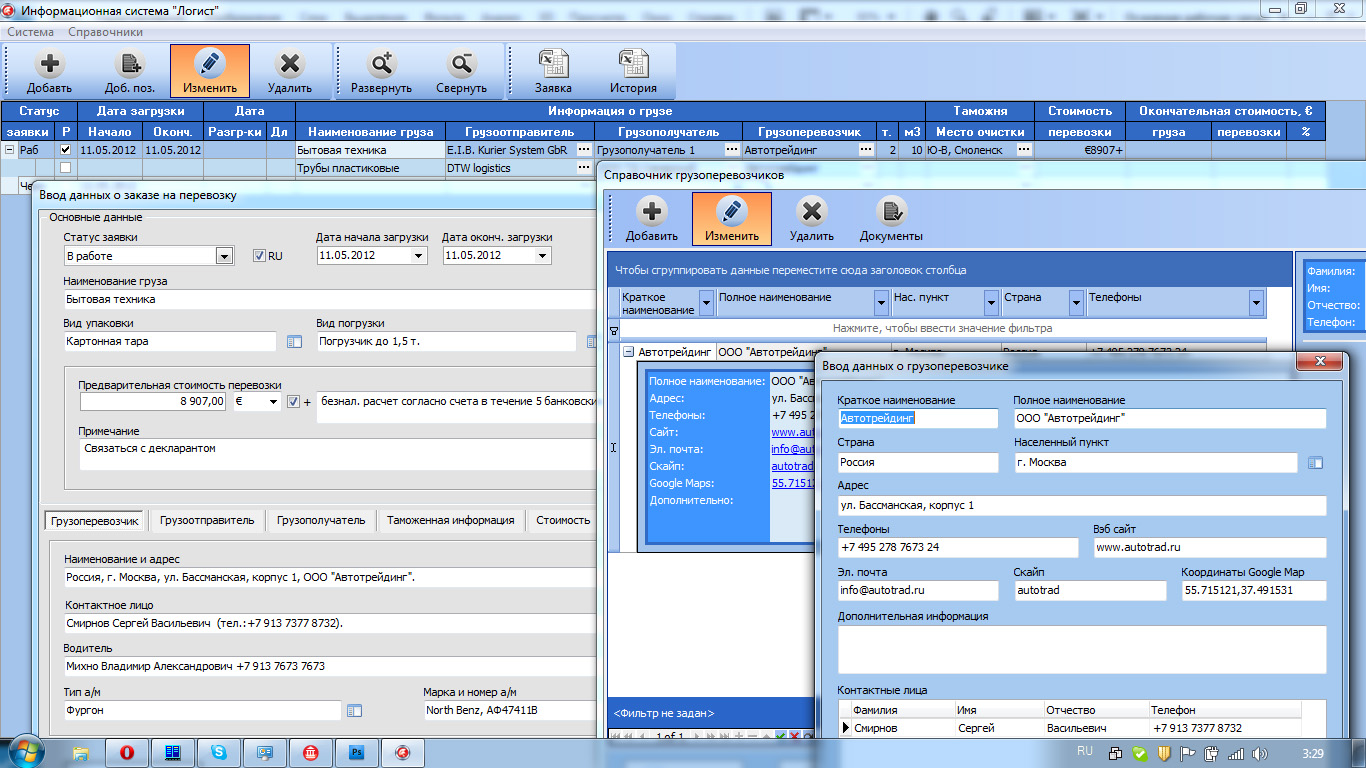Image resolution: width=1366 pixels, height=768 pixels.
Task: Open Skype from the Windows taskbar
Action: coord(218,752)
